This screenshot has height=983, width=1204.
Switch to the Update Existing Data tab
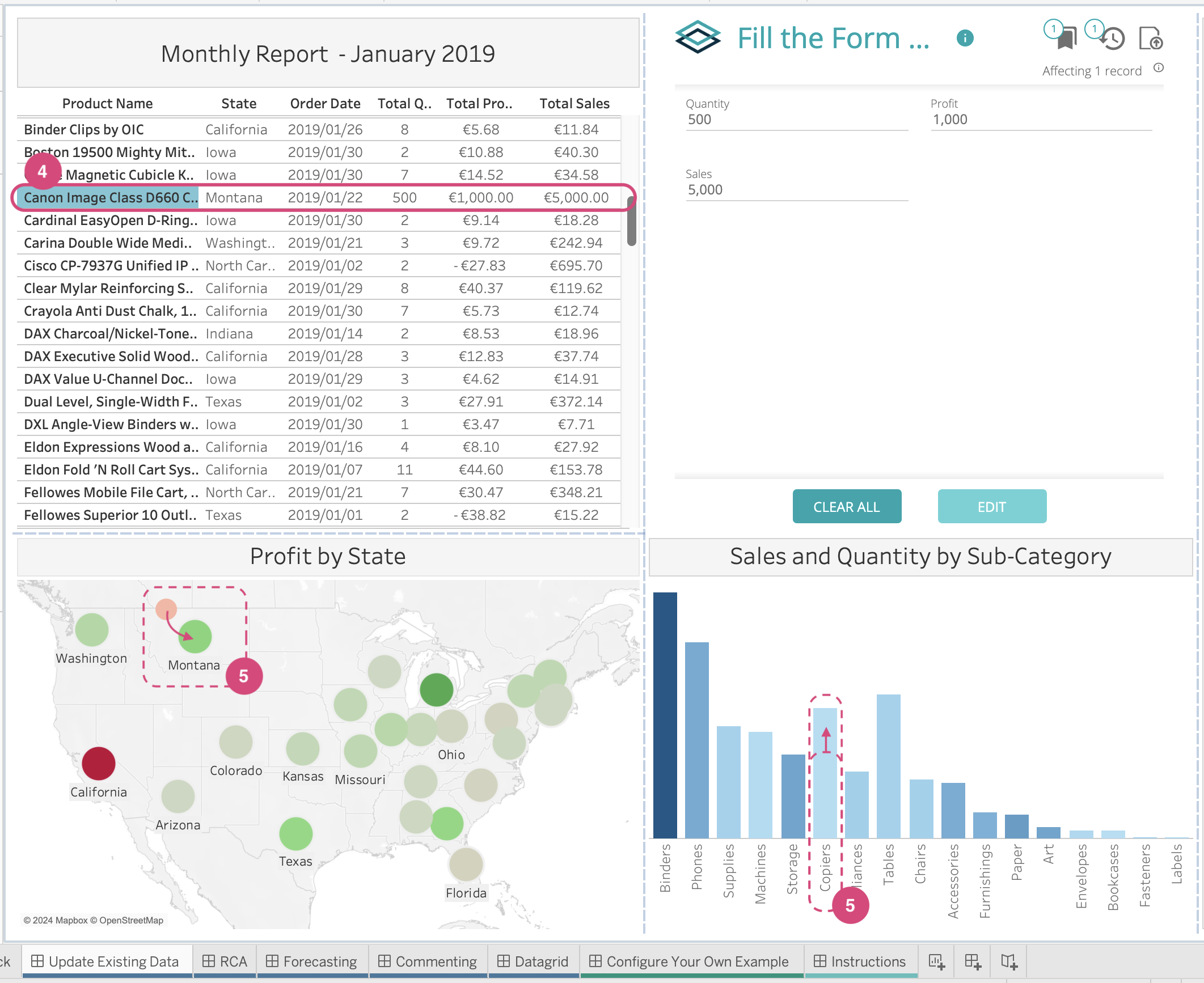[107, 961]
